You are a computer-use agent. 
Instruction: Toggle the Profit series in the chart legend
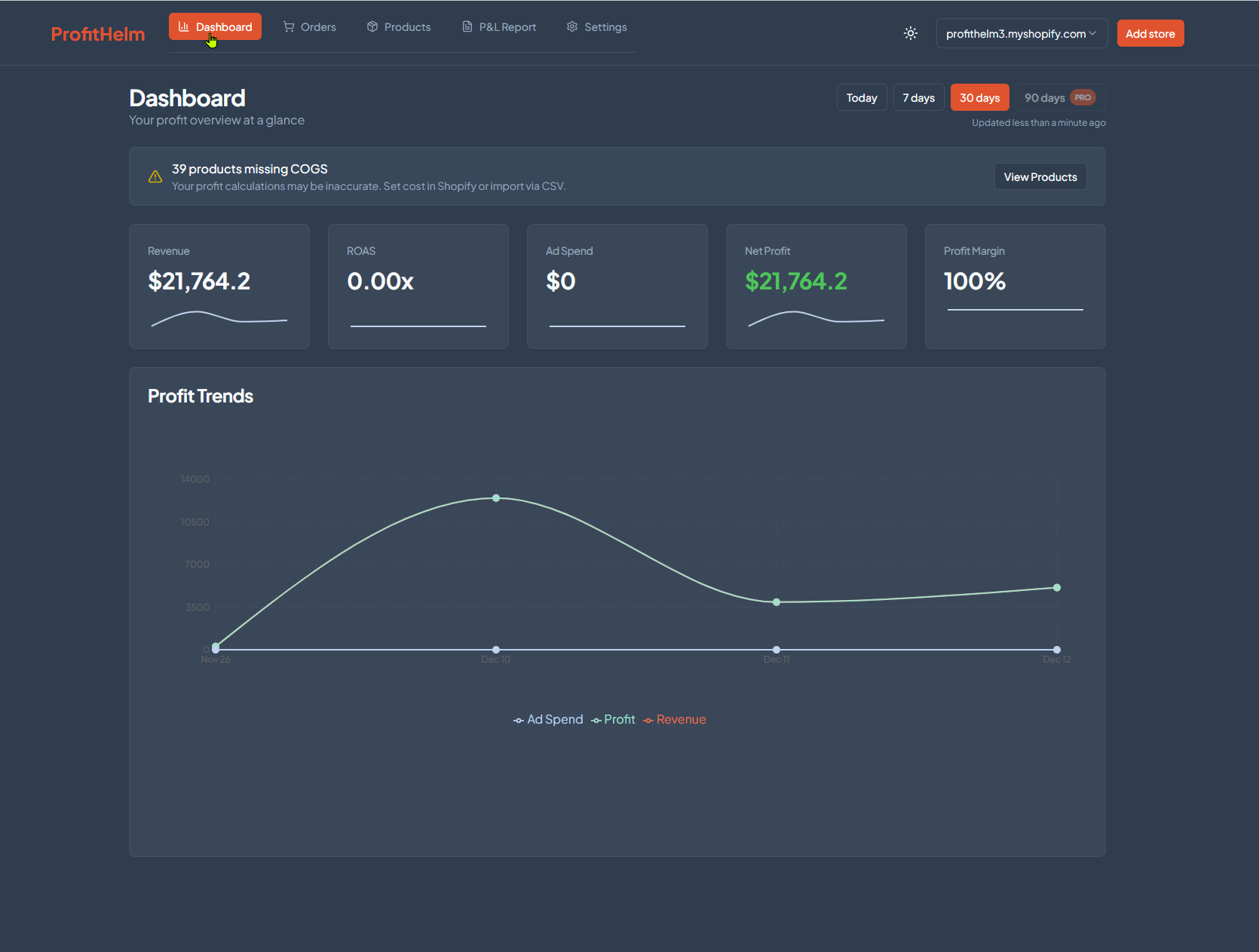[x=612, y=719]
